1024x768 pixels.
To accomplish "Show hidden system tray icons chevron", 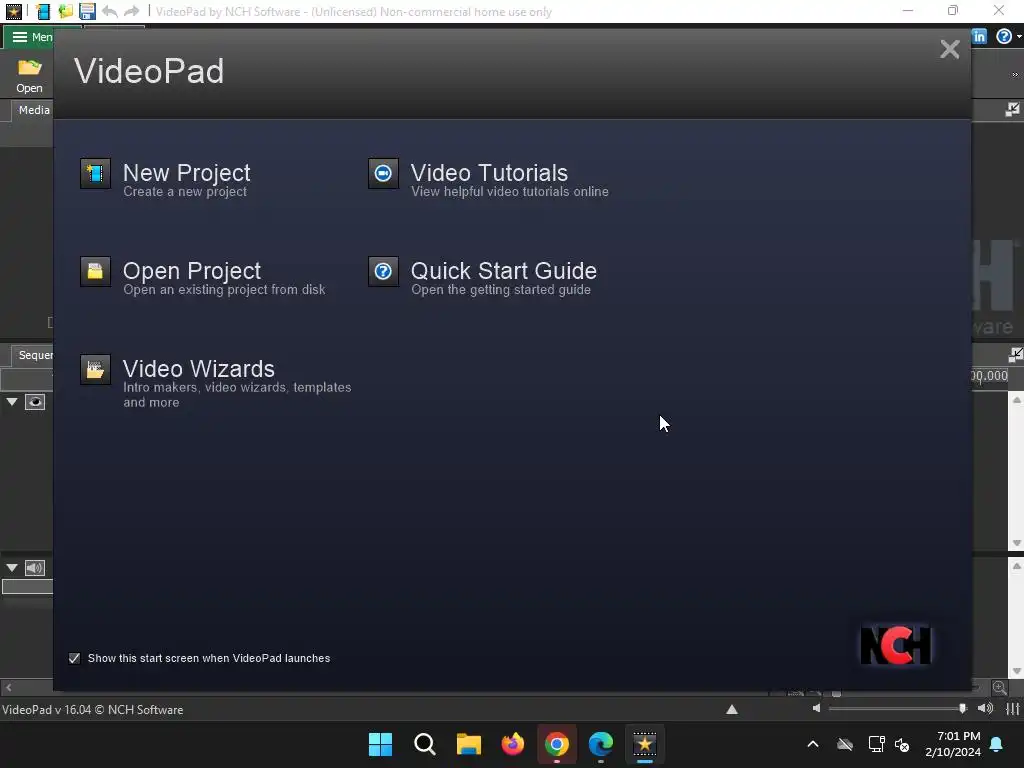I will 813,744.
